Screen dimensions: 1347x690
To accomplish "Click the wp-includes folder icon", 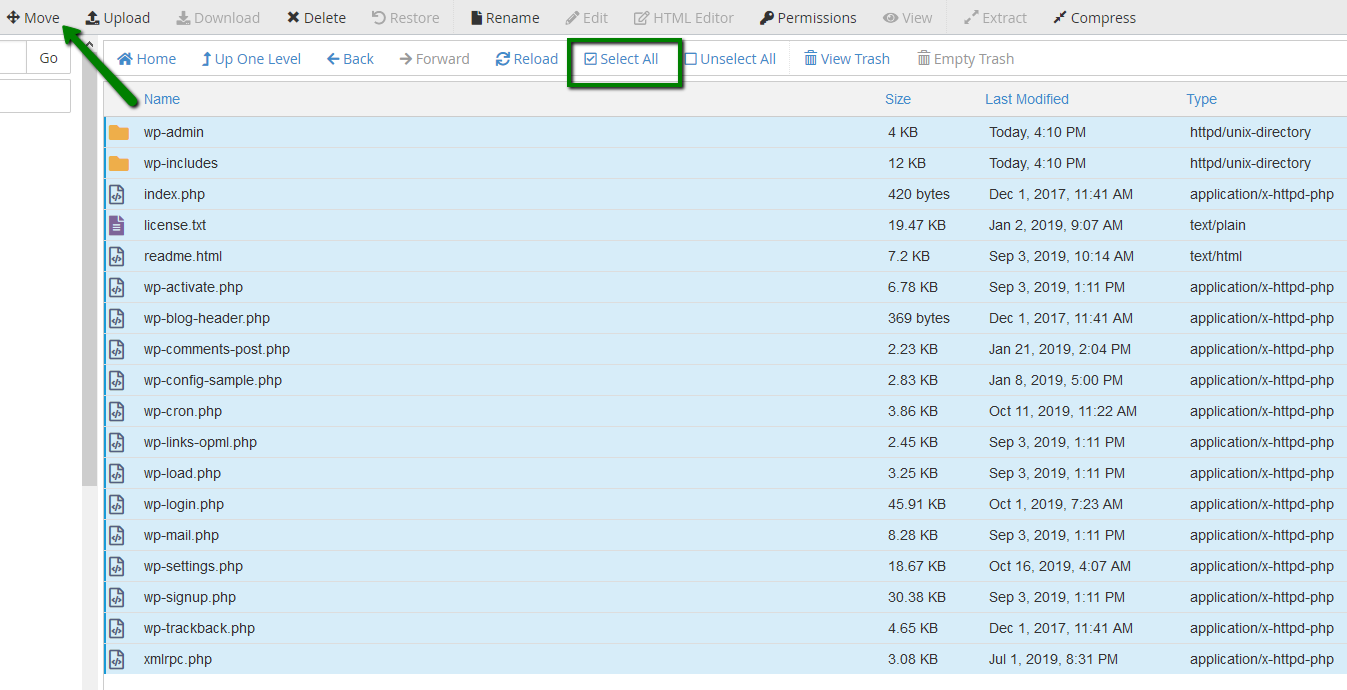I will (119, 163).
